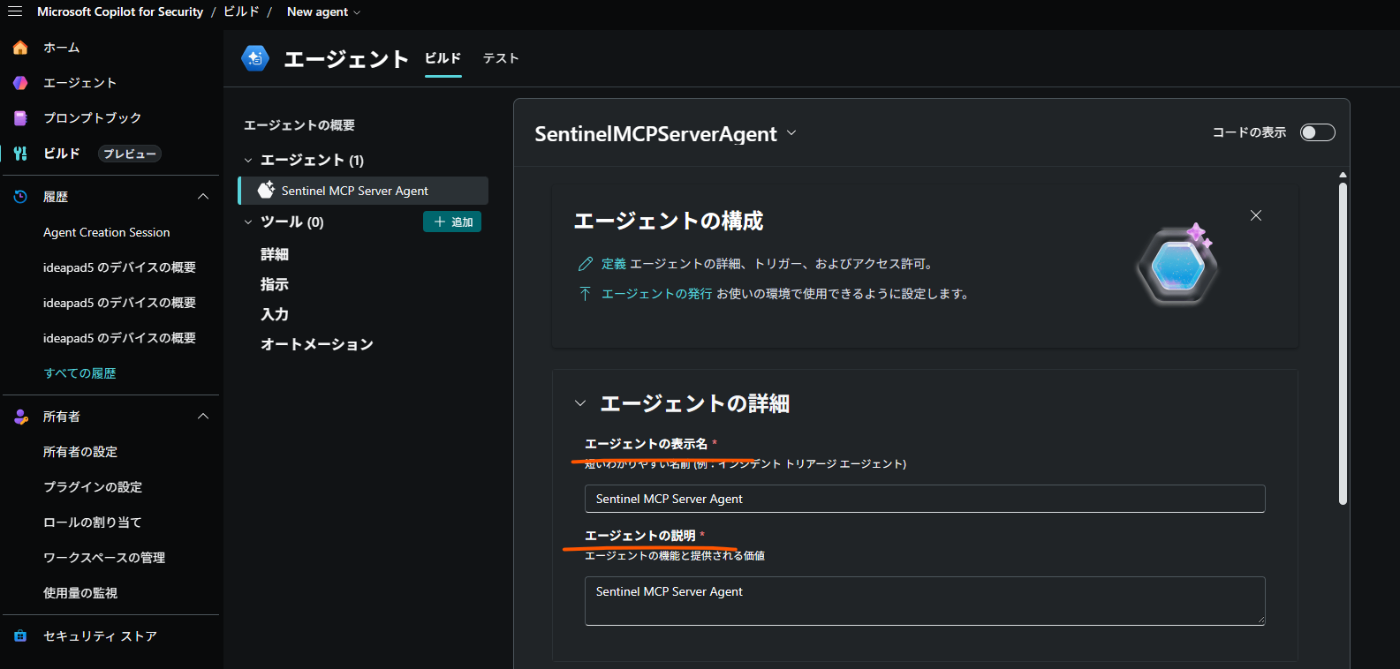Click the hexagon agent illustration

tap(1175, 267)
